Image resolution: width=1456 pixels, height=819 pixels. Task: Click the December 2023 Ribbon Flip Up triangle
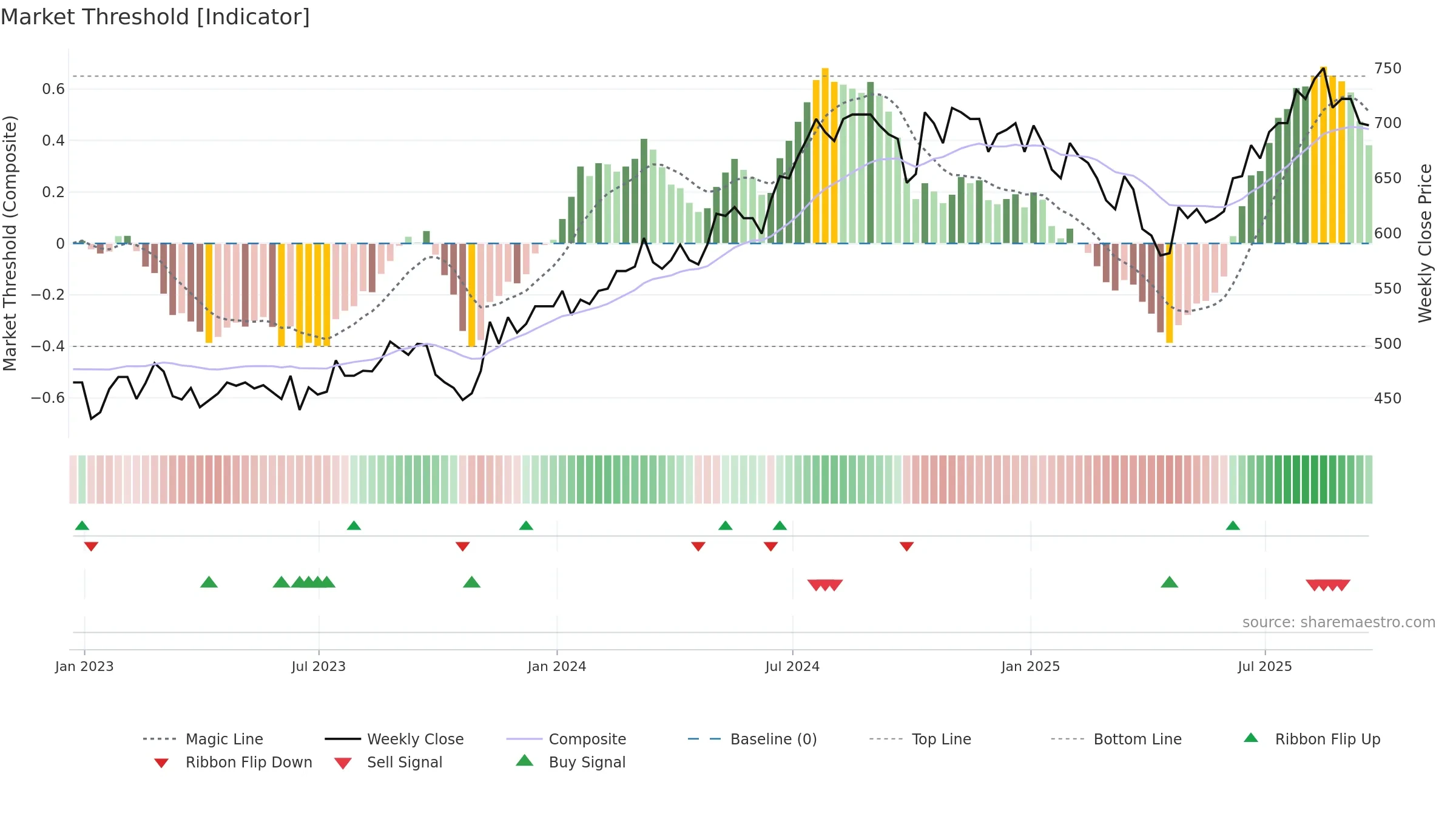[x=526, y=525]
